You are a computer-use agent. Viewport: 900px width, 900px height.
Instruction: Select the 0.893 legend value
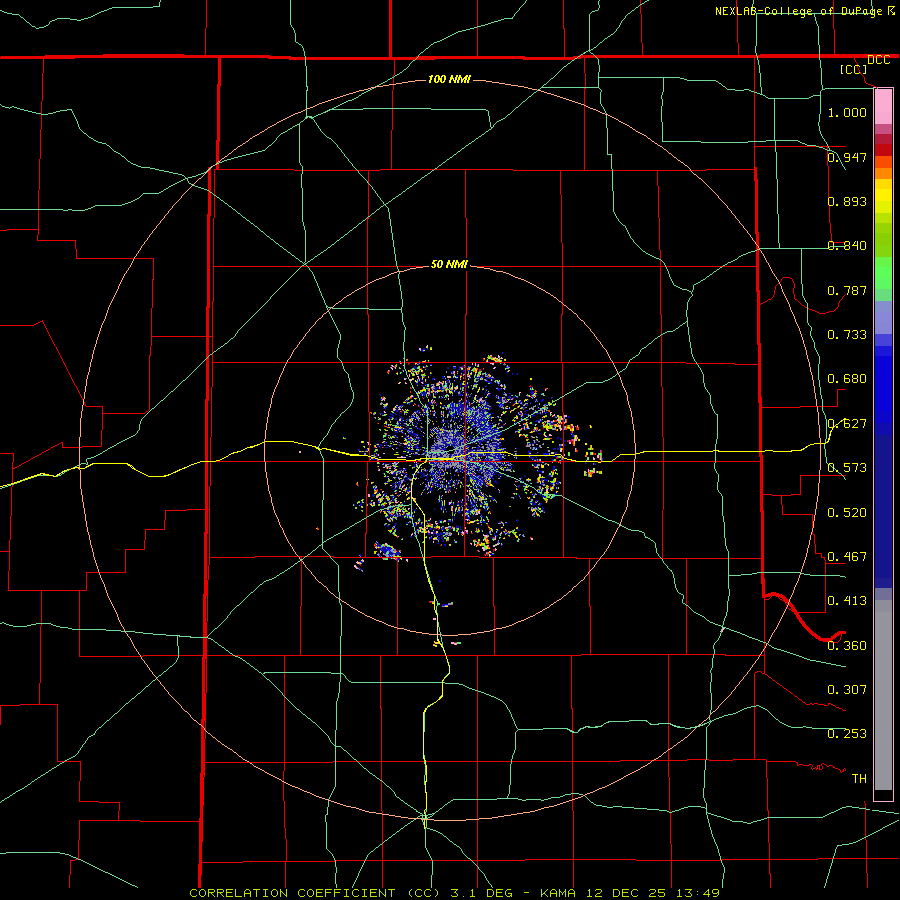pos(847,201)
